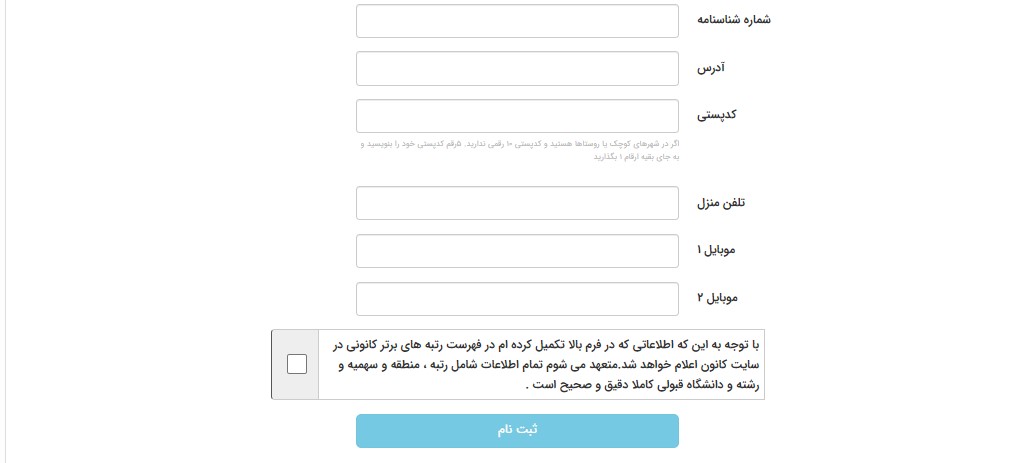The width and height of the screenshot is (1029, 463).
Task: Click into the تلفن منزل field
Action: click(x=517, y=203)
